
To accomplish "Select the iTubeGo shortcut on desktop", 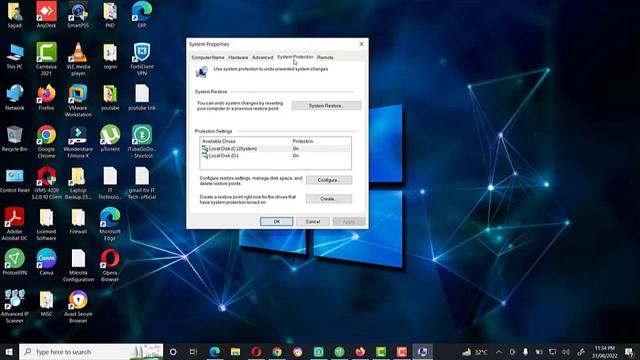I will [x=142, y=142].
